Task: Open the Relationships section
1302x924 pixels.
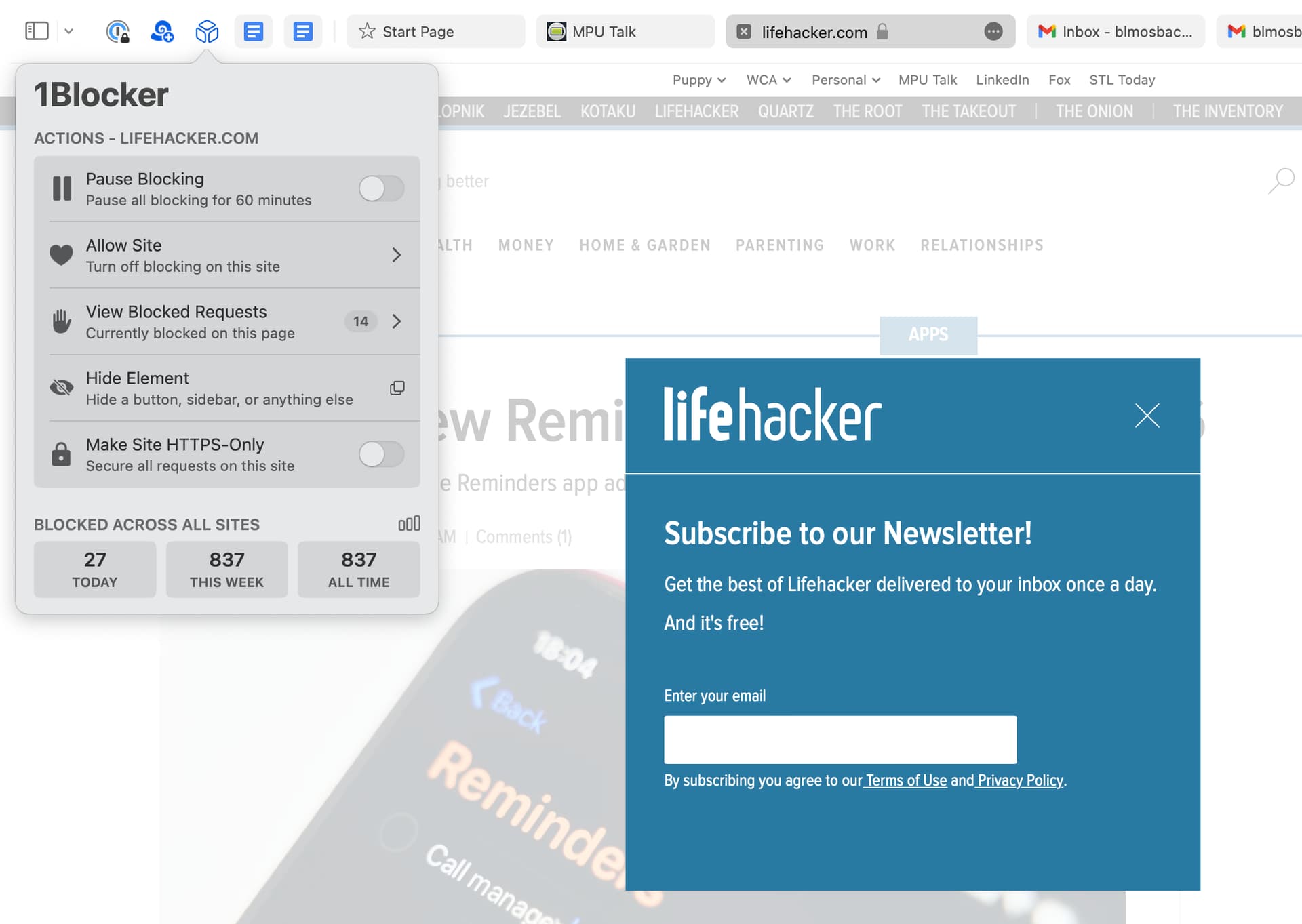Action: click(982, 245)
